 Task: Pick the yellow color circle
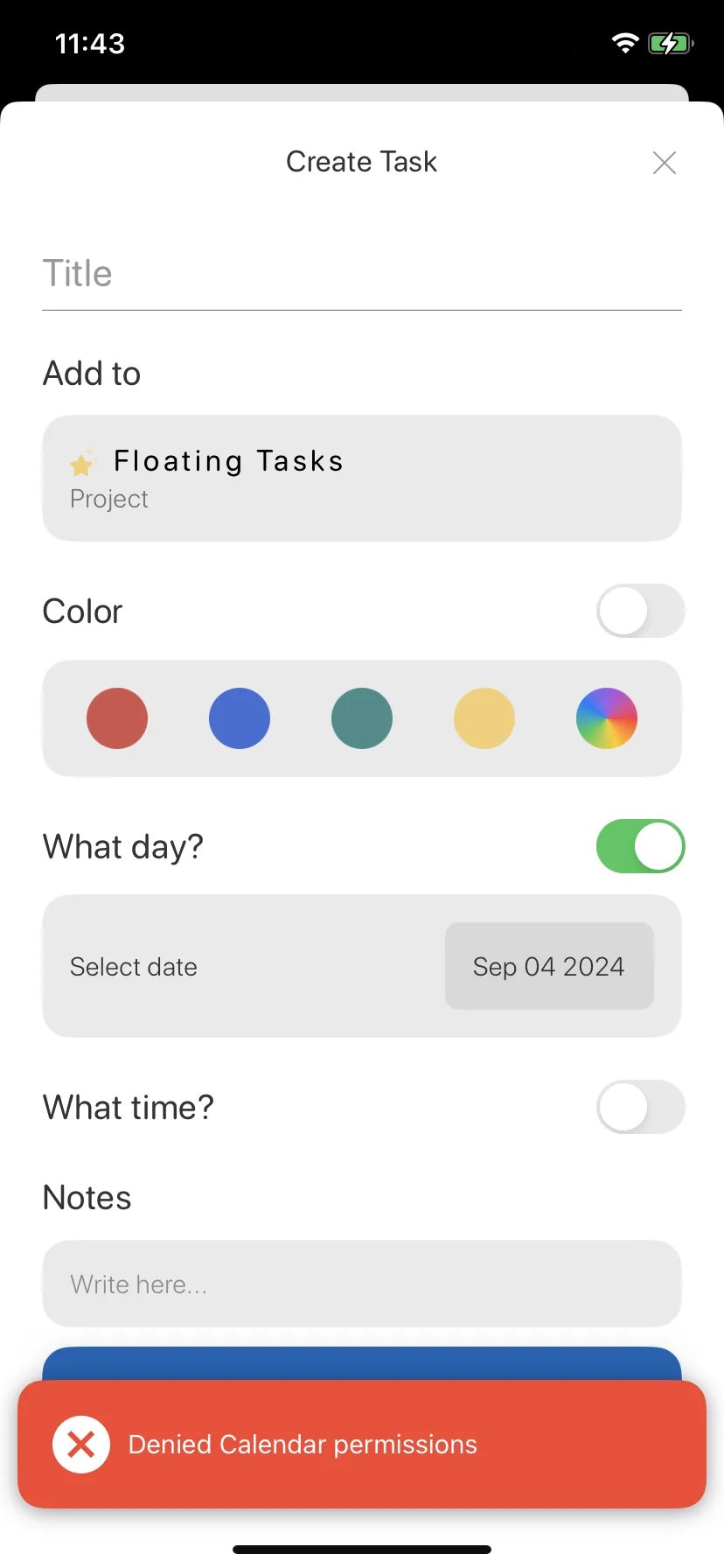[x=484, y=718]
